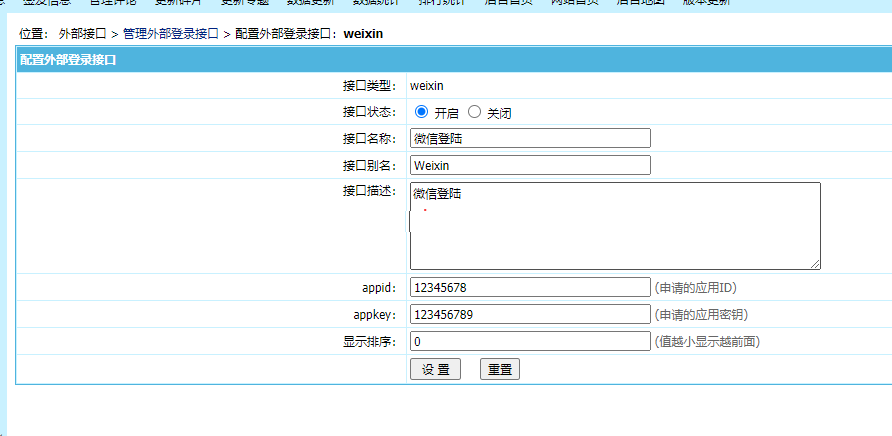Click the (值越小显示越前面) hint text
Viewport: 892px width, 436px height.
(706, 342)
